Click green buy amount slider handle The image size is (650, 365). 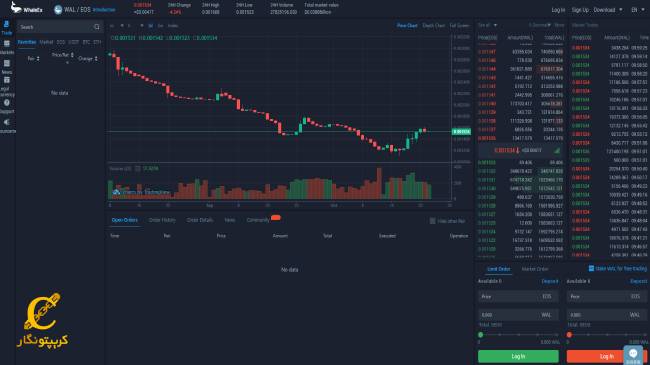click(x=480, y=334)
